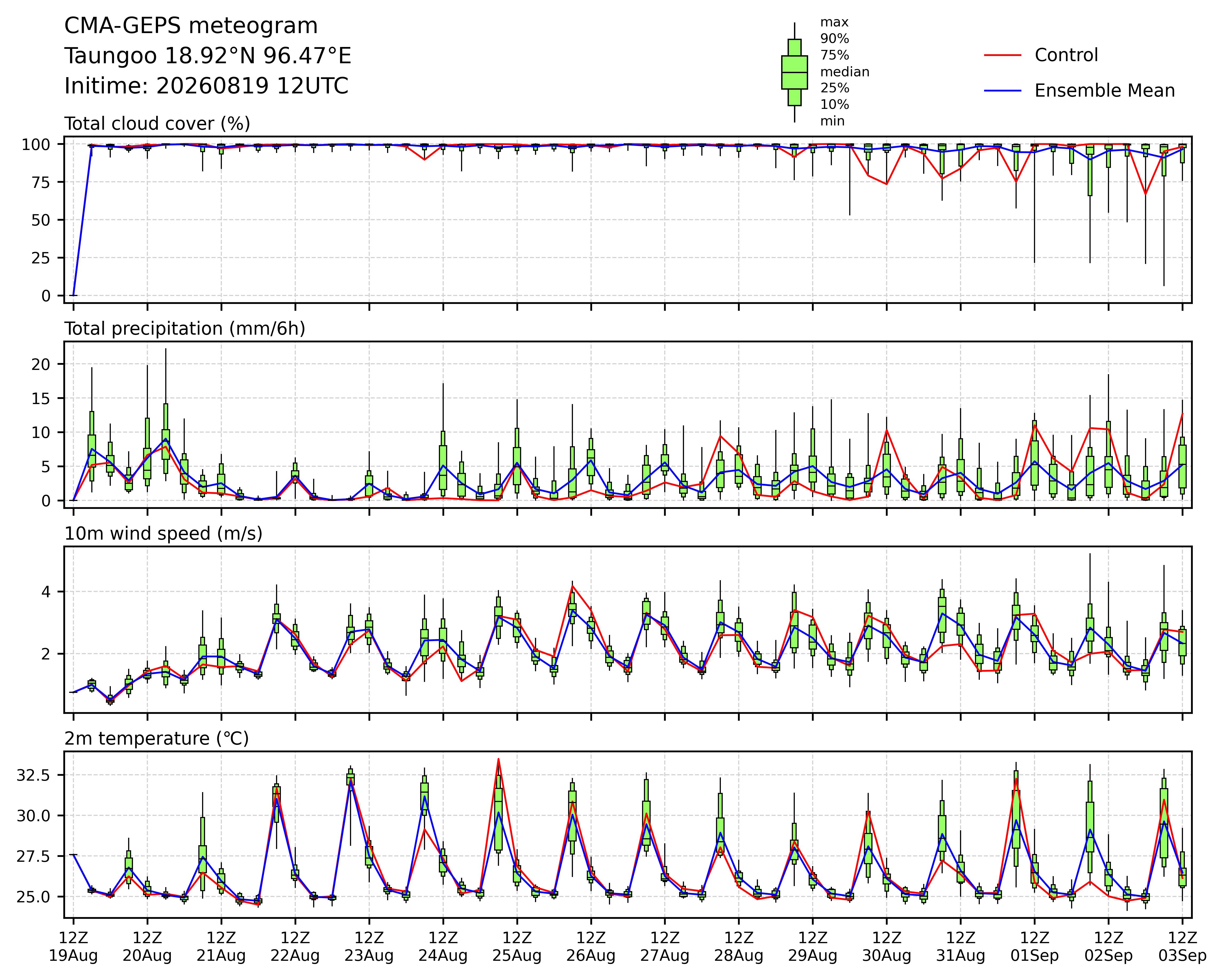Screen dimensions: 1223x980
Task: Click the '100' tick on cloud cover axis
Action: pos(36,145)
